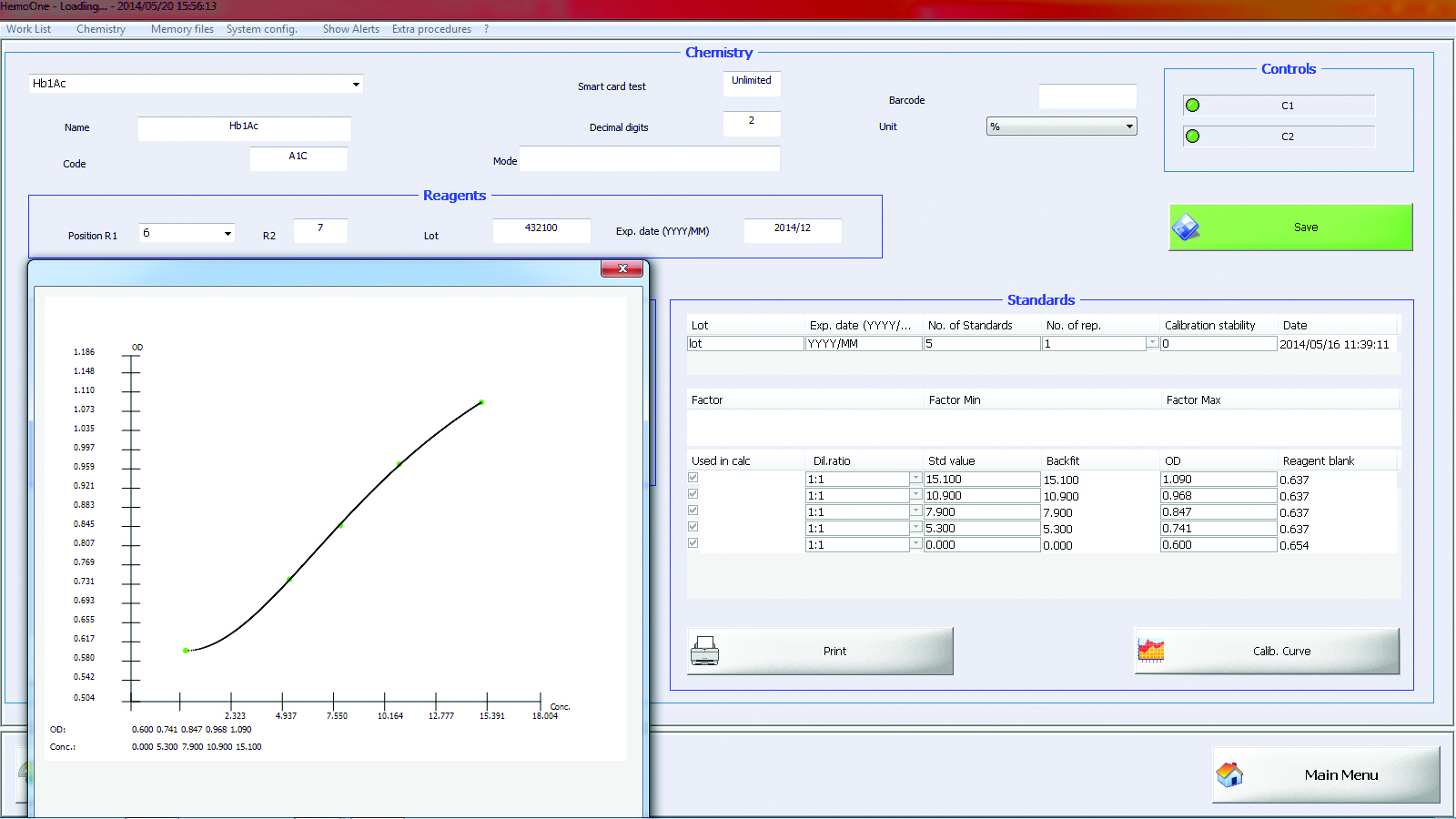The width and height of the screenshot is (1456, 819).
Task: Click the Save diskette icon
Action: click(1186, 227)
